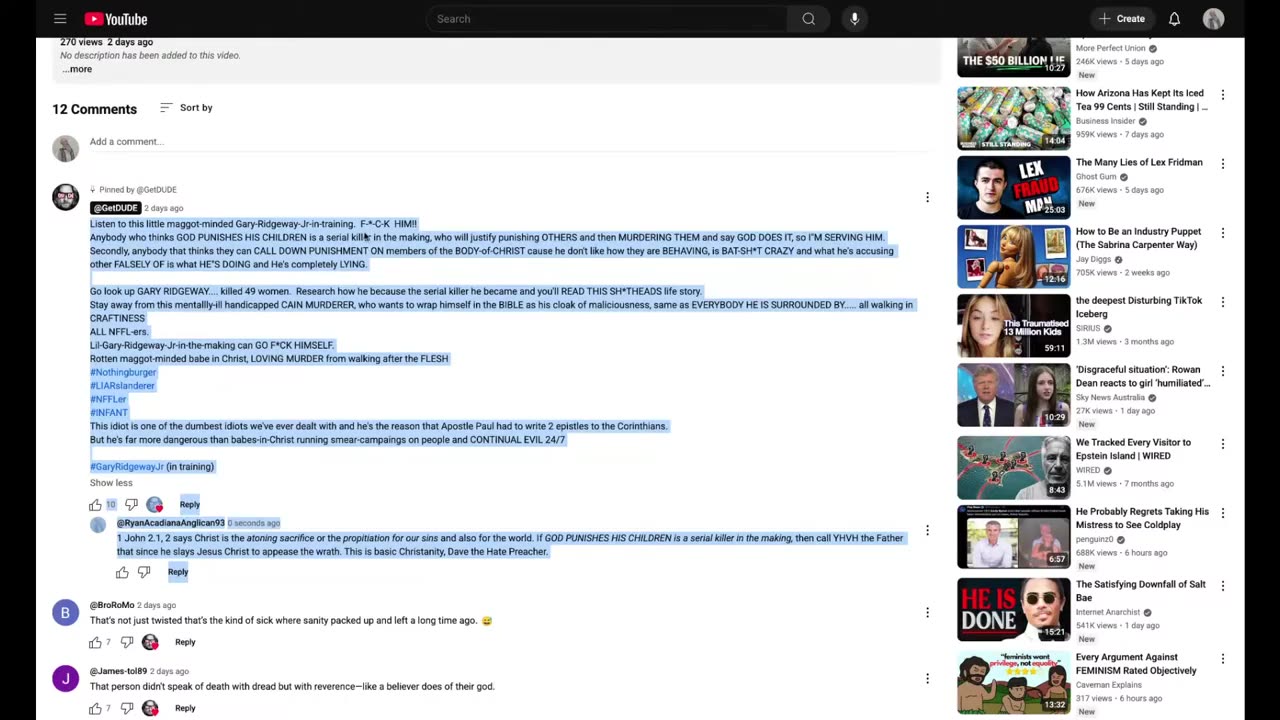Open the account avatar menu

pos(1213,19)
